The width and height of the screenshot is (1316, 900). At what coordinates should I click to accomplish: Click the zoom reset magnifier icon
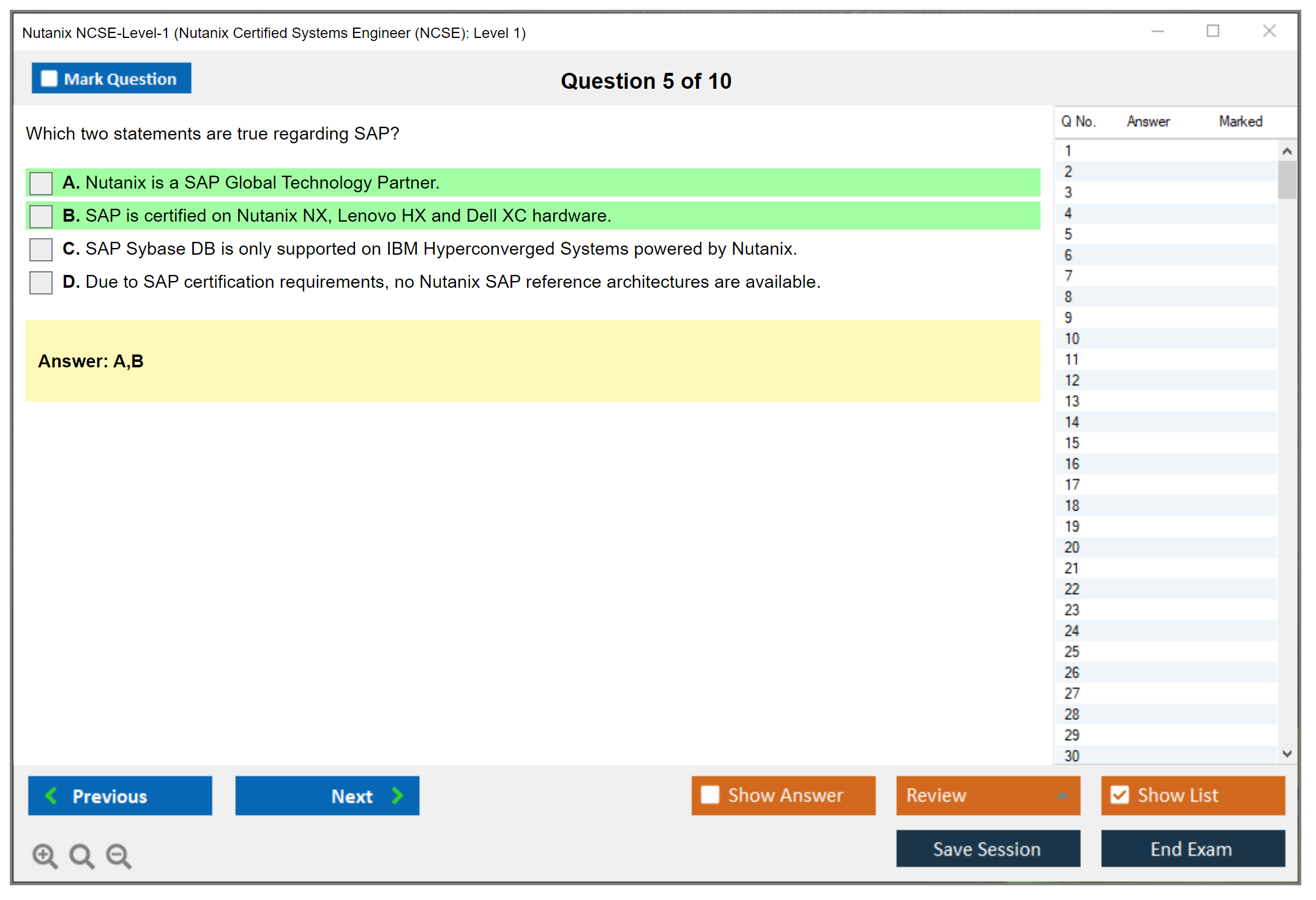coord(81,855)
